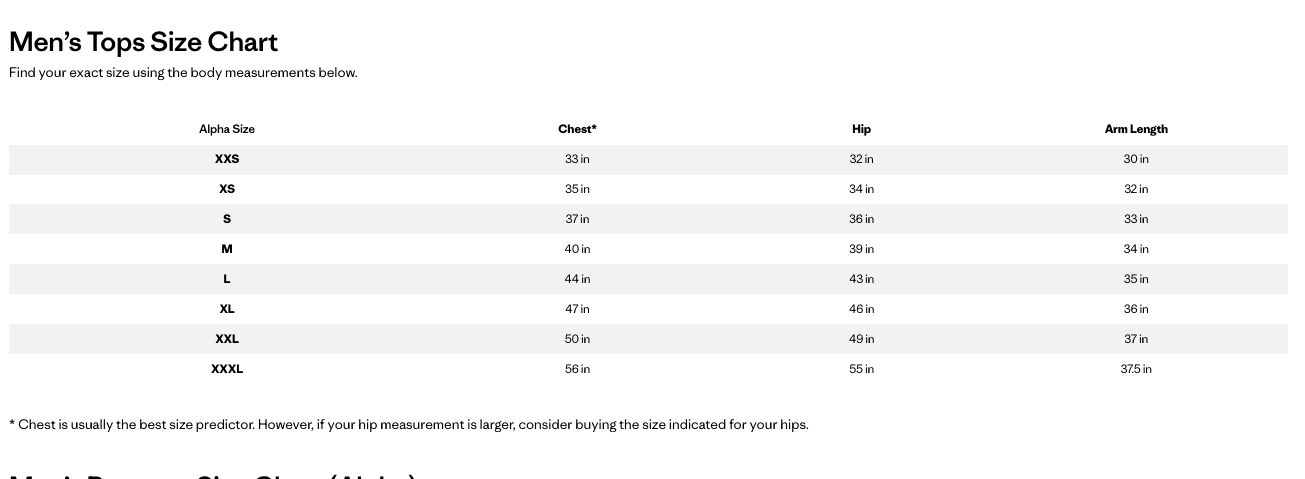Select the 56 in chest measurement
This screenshot has height=479, width=1305.
577,369
